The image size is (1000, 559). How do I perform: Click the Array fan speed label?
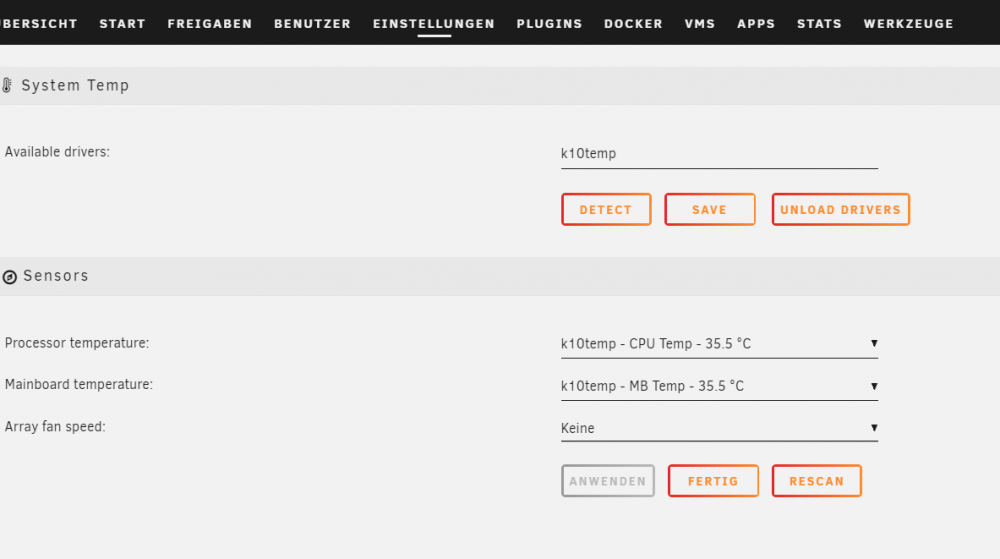[x=55, y=426]
